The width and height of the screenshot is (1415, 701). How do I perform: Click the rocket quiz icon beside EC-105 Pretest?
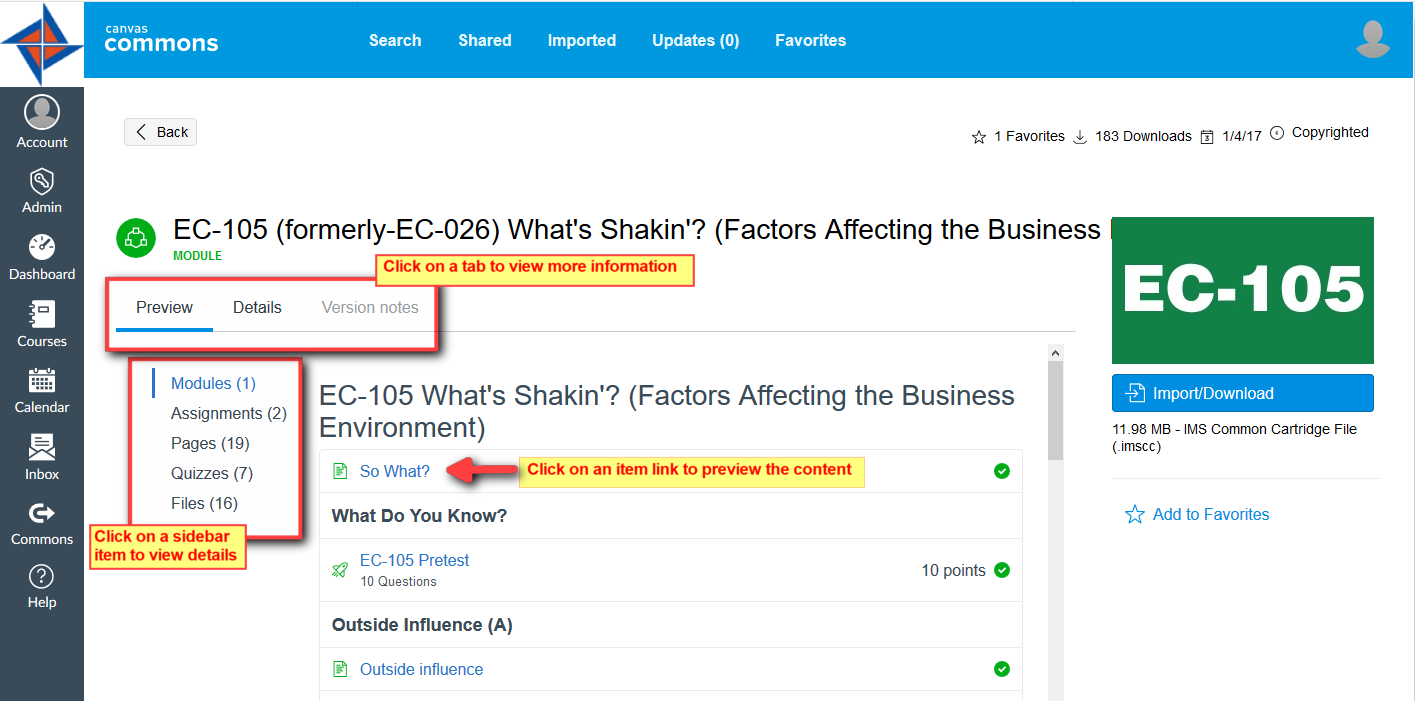click(x=340, y=570)
